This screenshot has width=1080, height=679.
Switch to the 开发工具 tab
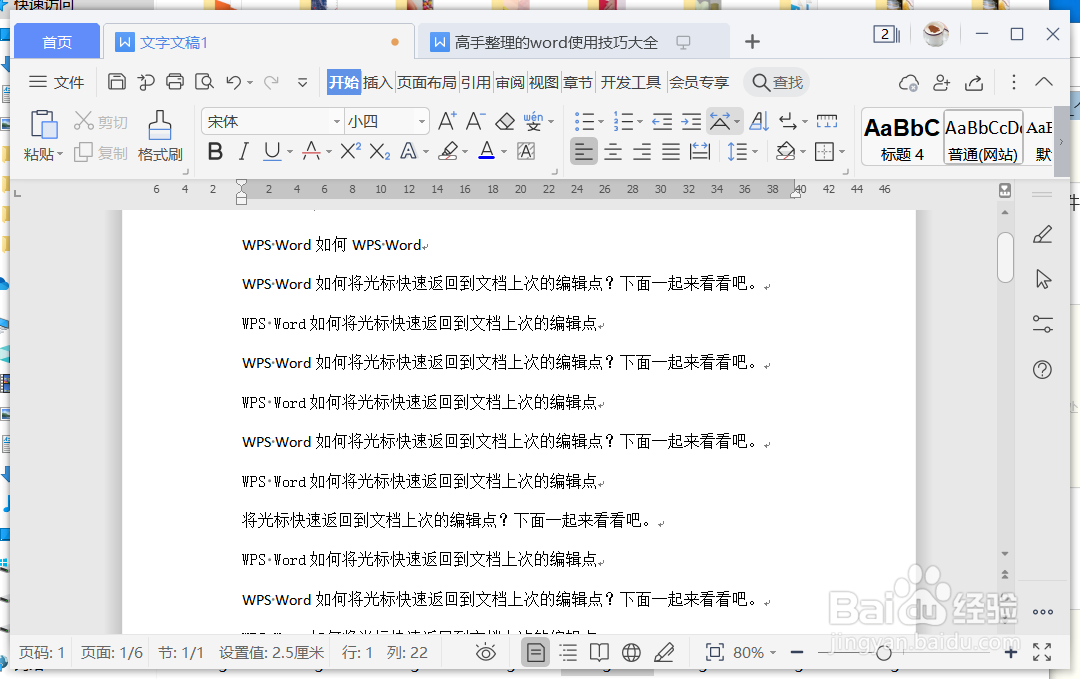point(630,83)
